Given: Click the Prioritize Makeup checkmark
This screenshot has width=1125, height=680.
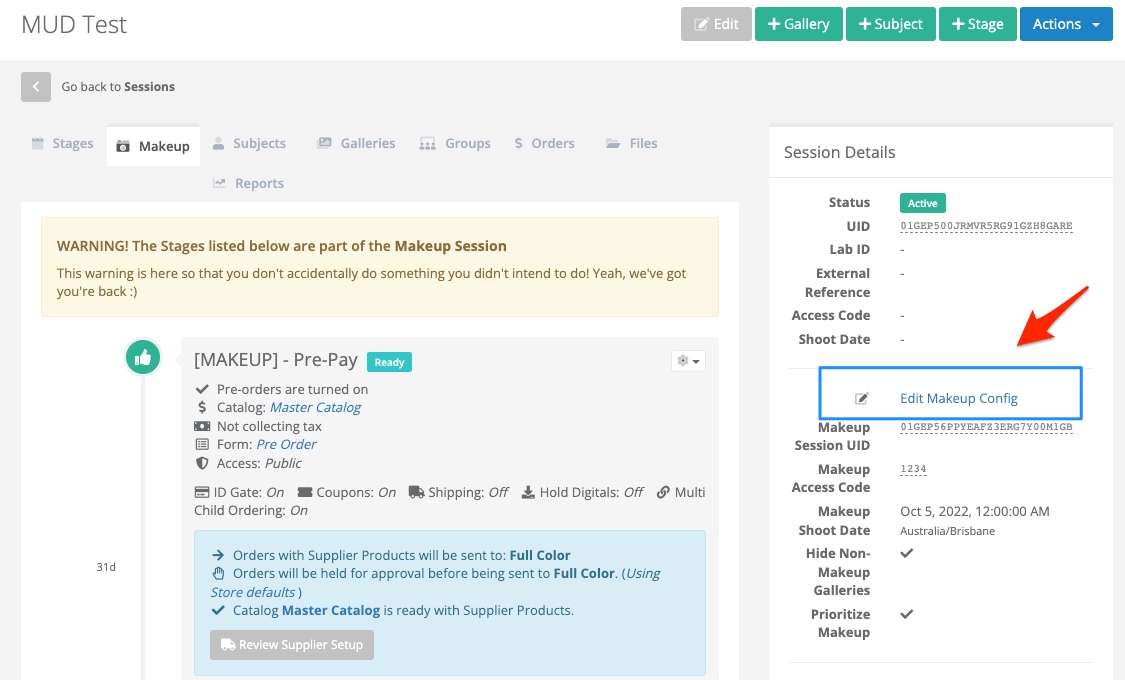Looking at the screenshot, I should (907, 614).
